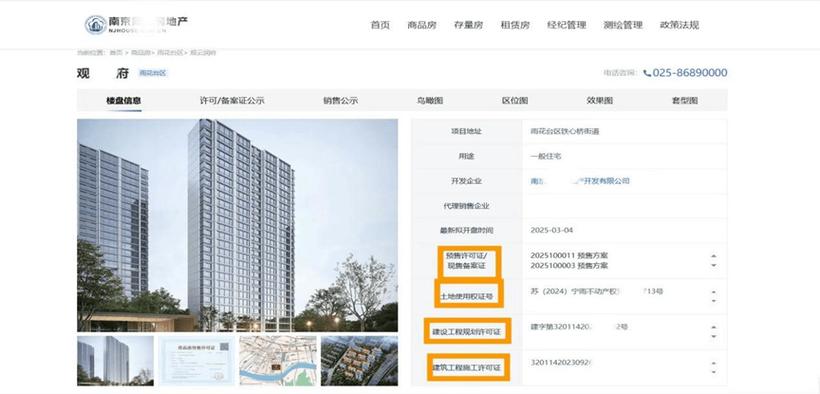The width and height of the screenshot is (820, 394).
Task: Open the 测绘管理 navigation menu
Action: (623, 25)
